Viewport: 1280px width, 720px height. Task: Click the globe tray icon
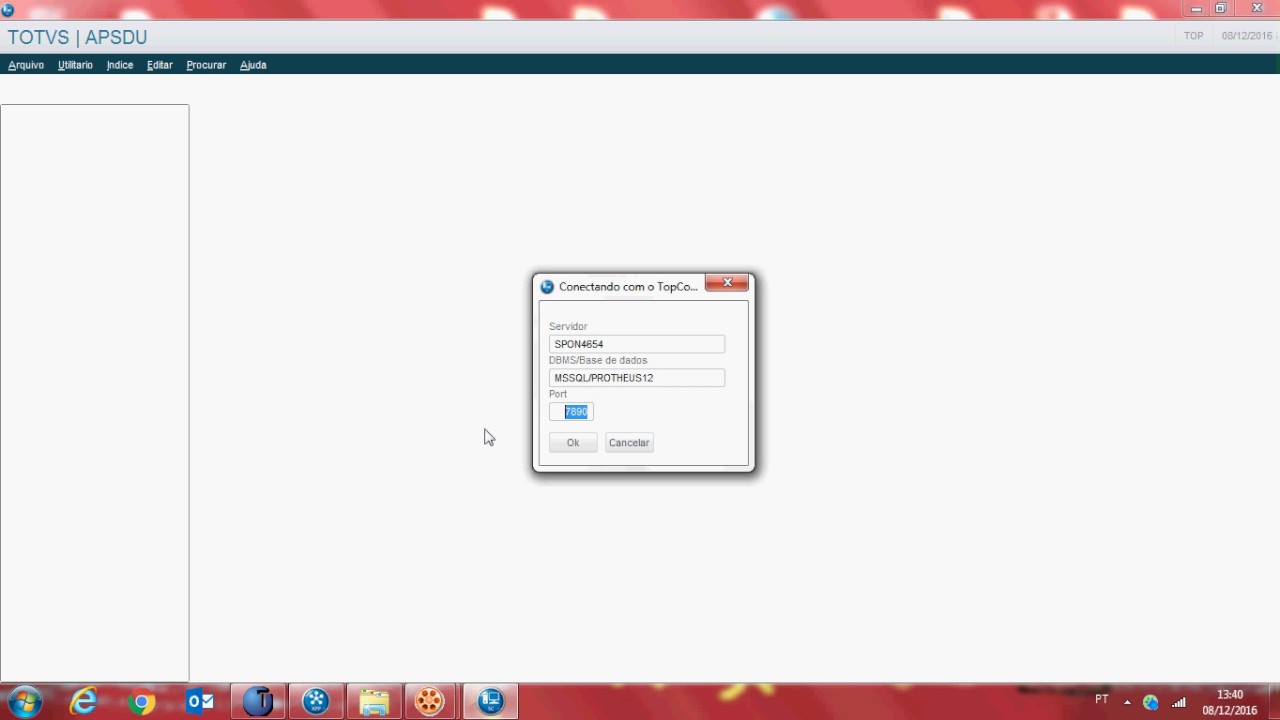tap(1151, 702)
